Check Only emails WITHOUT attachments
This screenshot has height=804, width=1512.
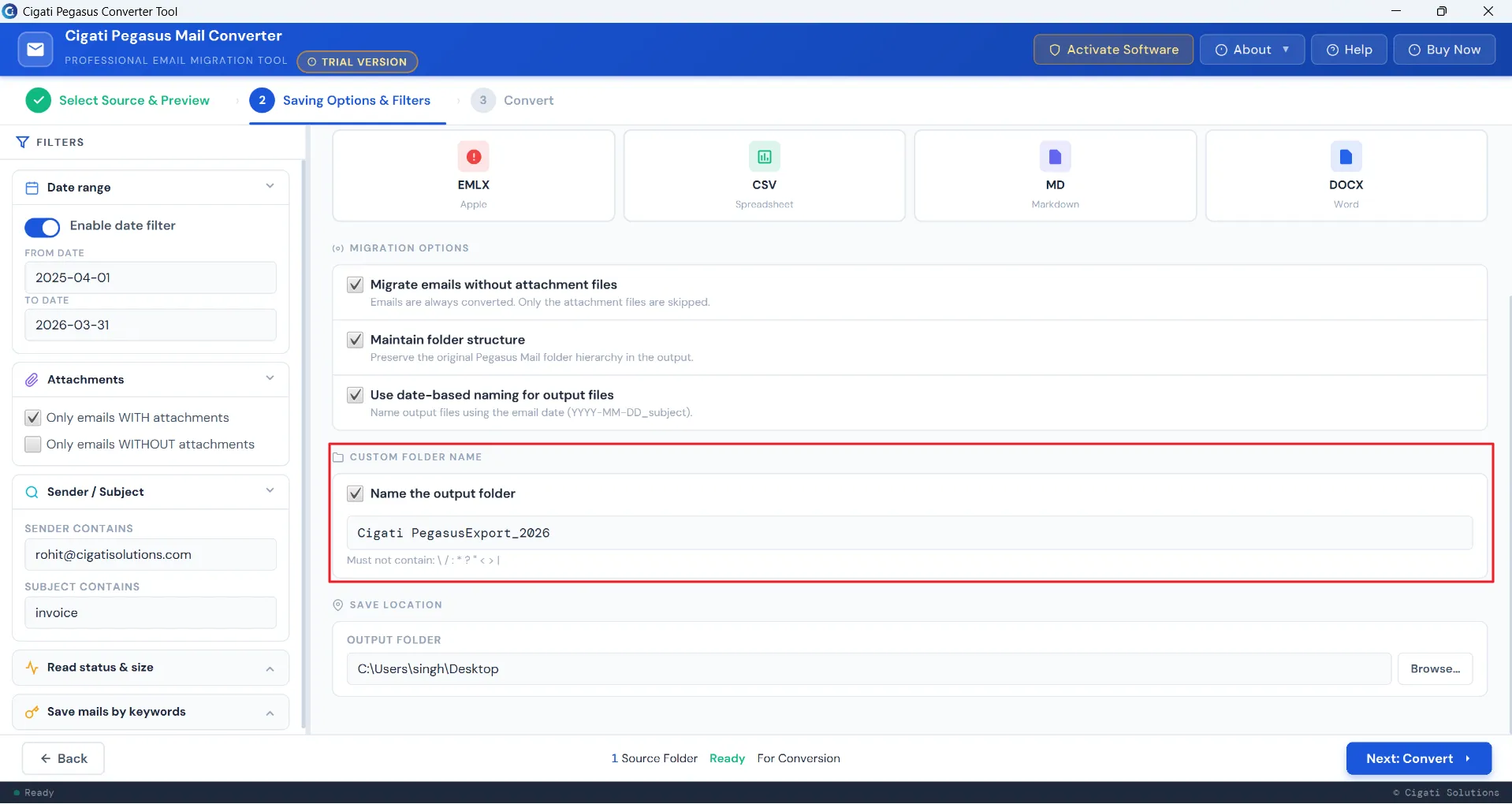point(33,445)
